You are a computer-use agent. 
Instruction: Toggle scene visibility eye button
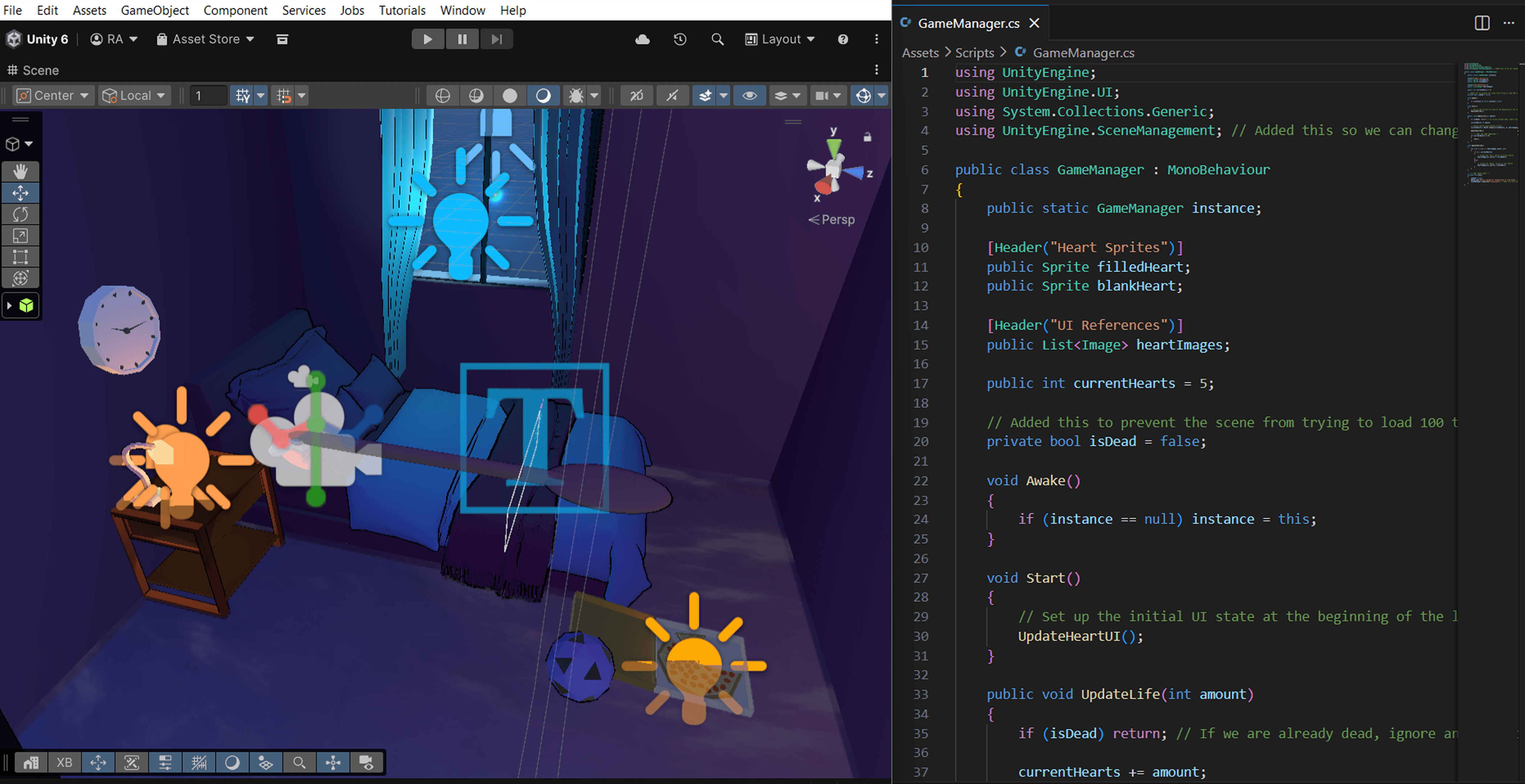tap(749, 96)
